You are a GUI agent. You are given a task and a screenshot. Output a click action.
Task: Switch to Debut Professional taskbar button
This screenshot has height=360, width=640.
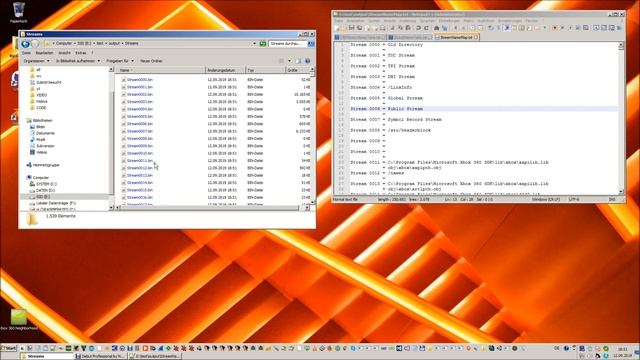click(x=101, y=356)
